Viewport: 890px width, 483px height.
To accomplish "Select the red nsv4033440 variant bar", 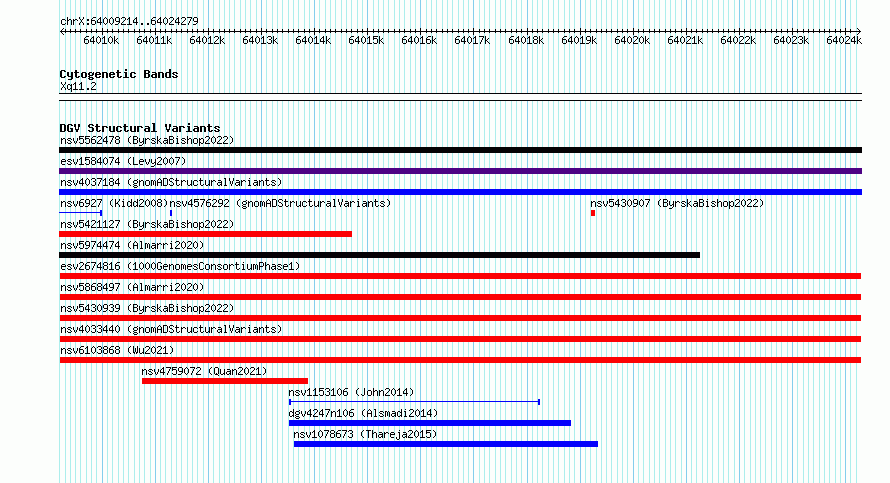I will 460,339.
